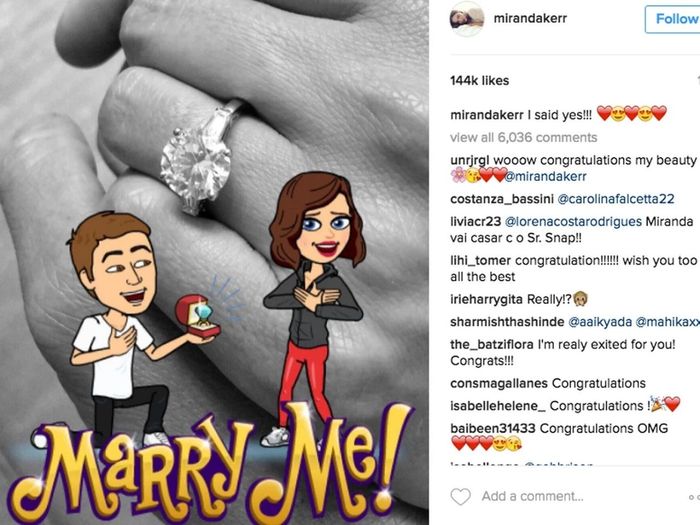Open irieharrygita commenter profile
This screenshot has width=700, height=525.
click(486, 299)
